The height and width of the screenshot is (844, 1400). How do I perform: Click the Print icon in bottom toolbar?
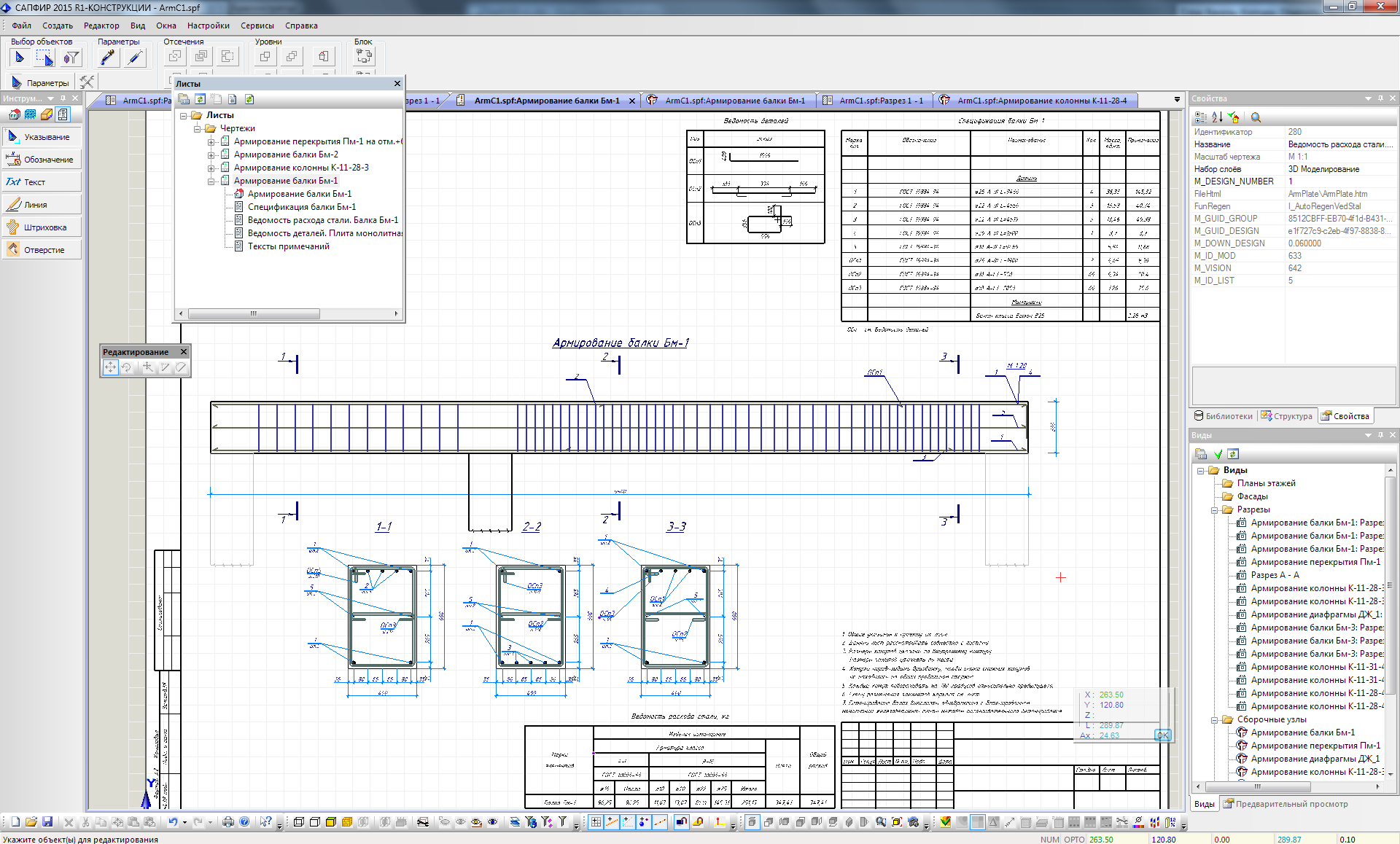(x=228, y=821)
